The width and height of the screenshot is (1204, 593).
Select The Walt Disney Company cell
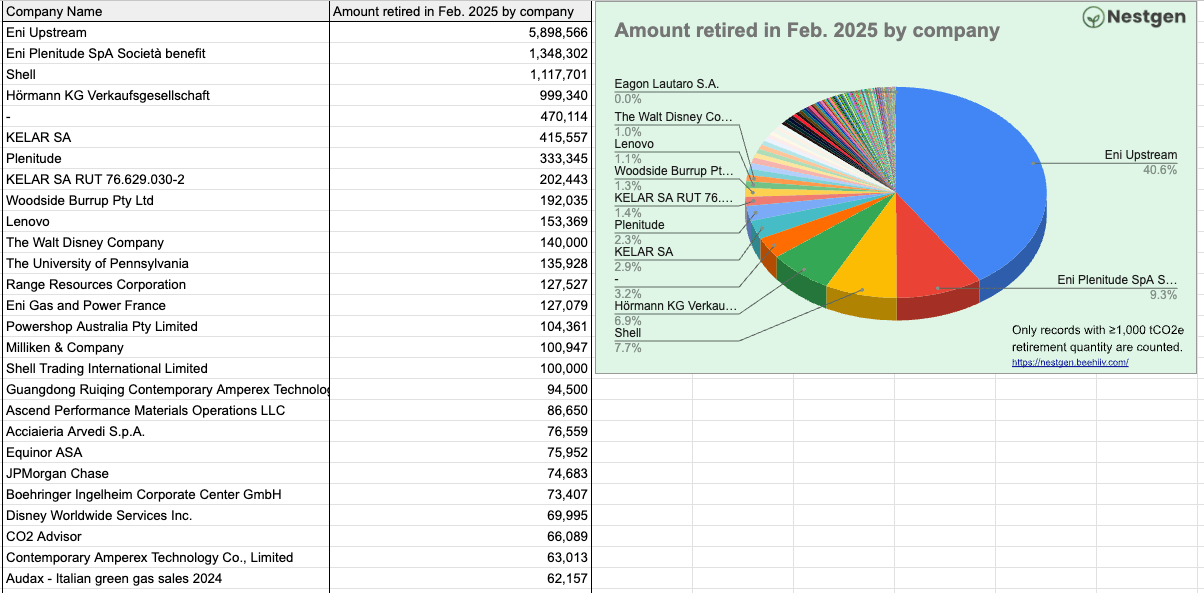[x=165, y=243]
